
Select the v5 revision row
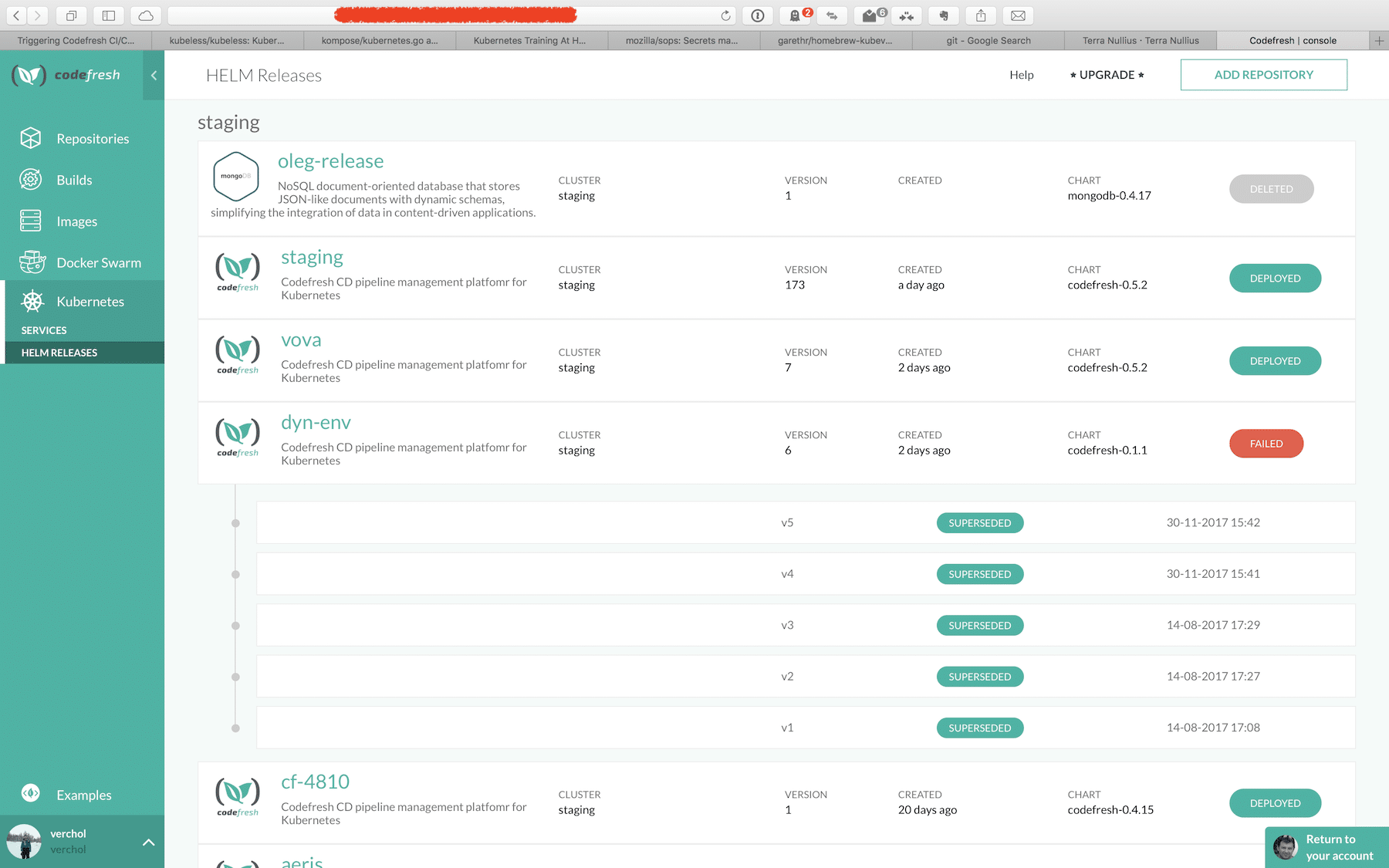[806, 523]
